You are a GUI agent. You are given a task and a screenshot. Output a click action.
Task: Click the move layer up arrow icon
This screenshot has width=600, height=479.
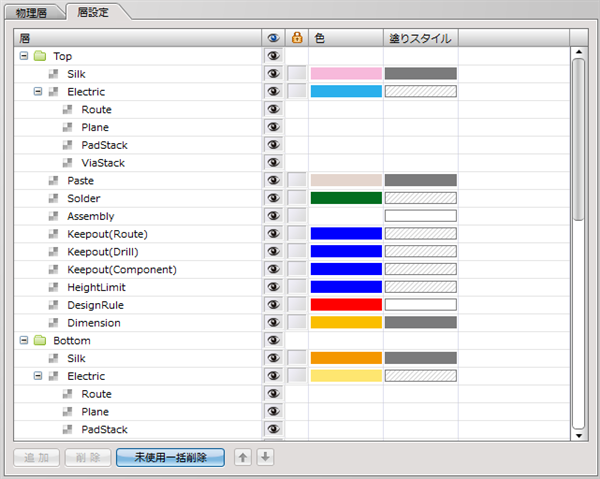(x=243, y=457)
